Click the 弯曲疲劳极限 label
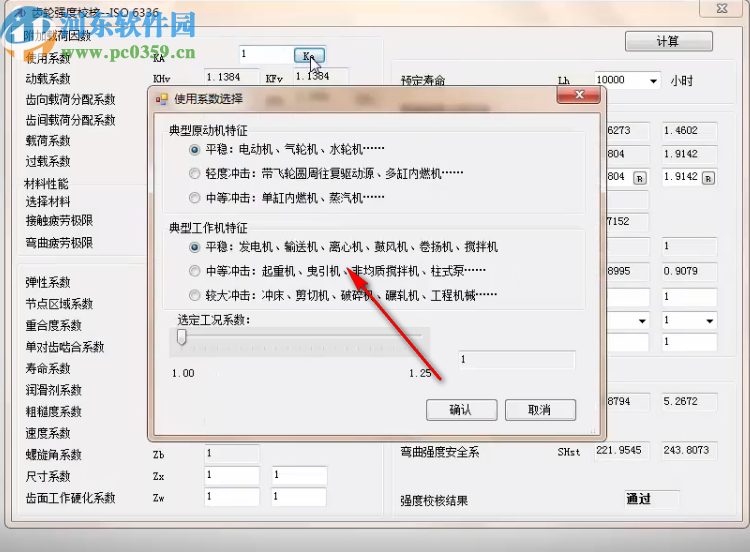 59,243
